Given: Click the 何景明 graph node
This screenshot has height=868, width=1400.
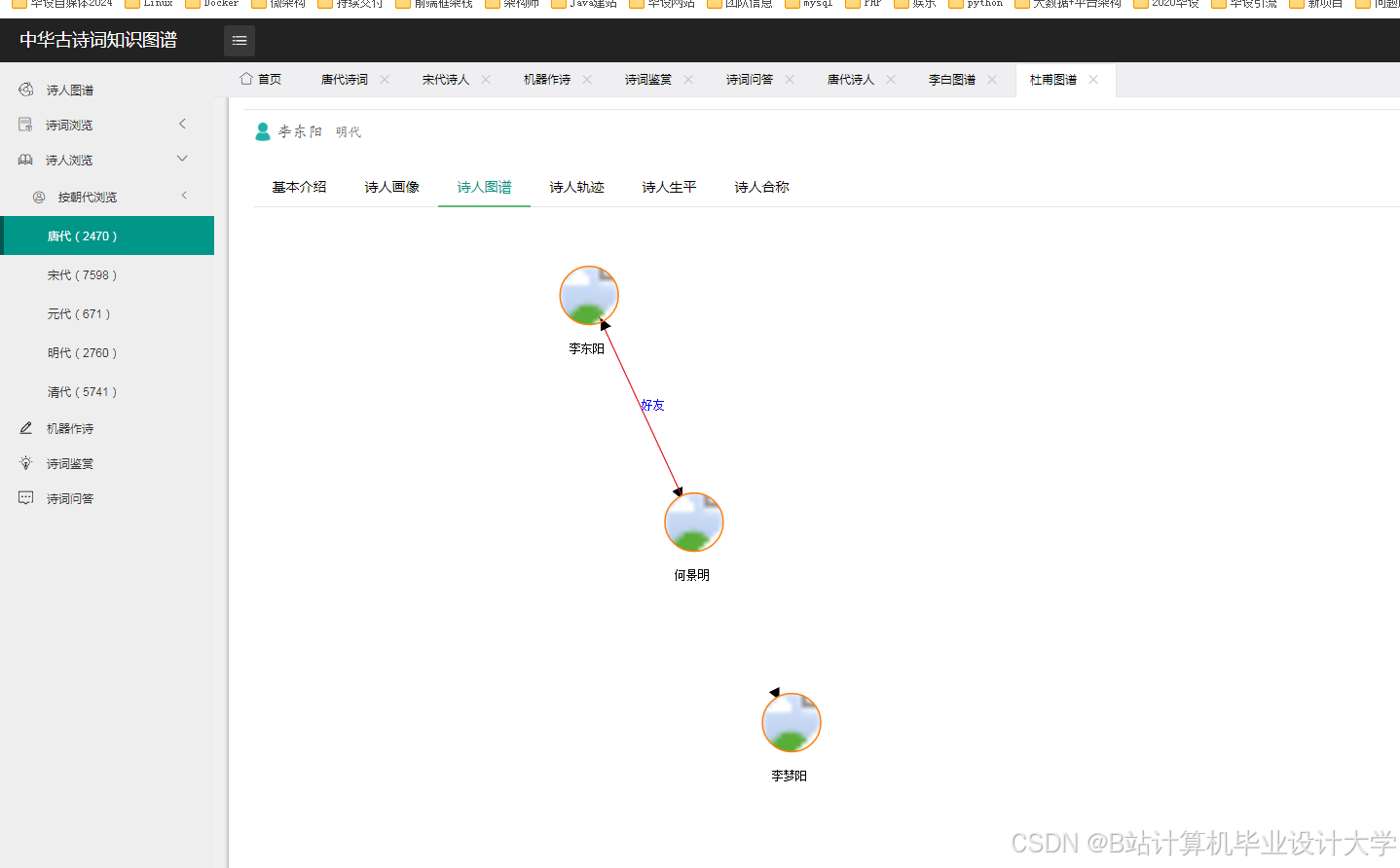Looking at the screenshot, I should (x=693, y=522).
